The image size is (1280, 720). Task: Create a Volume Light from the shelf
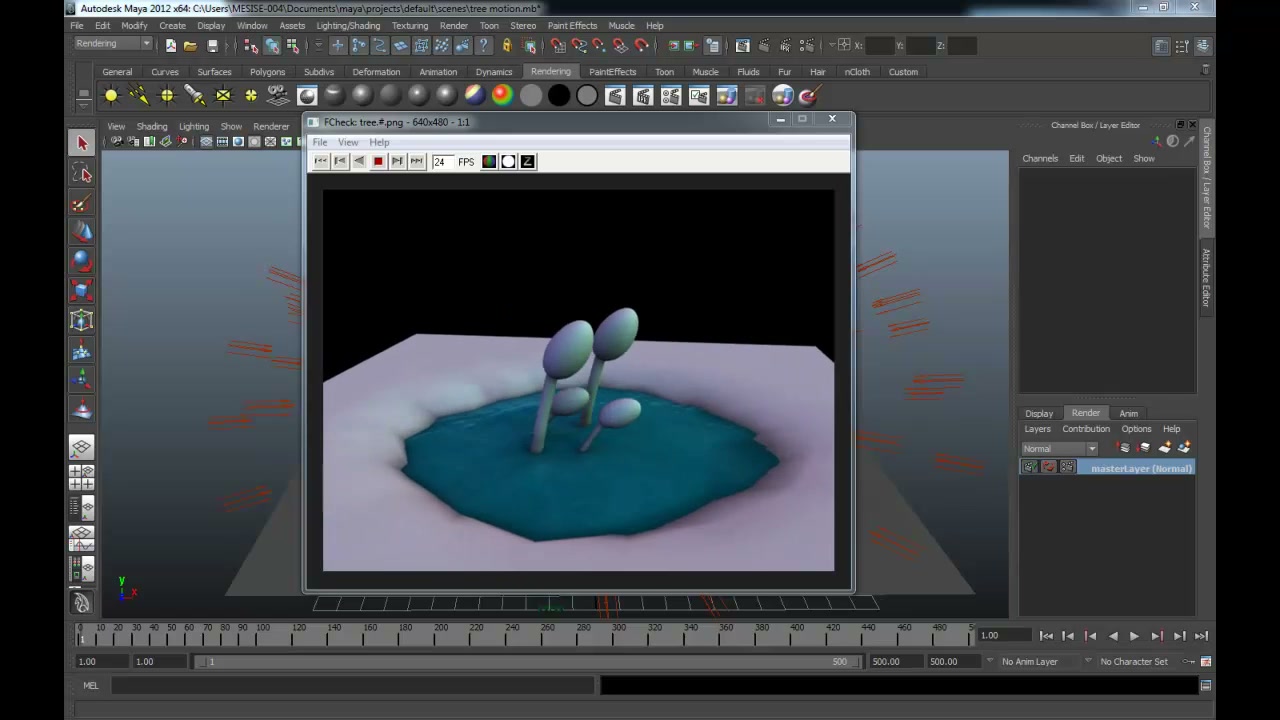click(251, 96)
